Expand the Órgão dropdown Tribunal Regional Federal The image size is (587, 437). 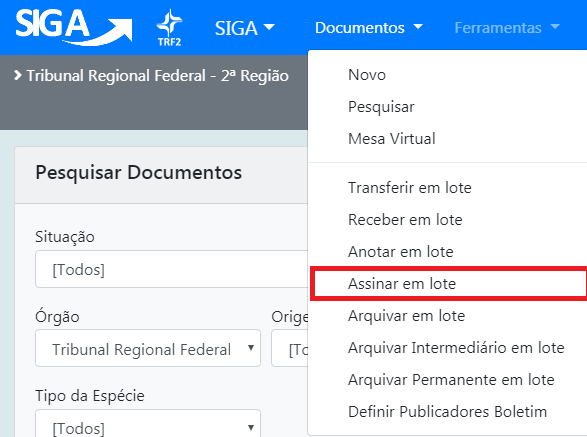pyautogui.click(x=148, y=348)
